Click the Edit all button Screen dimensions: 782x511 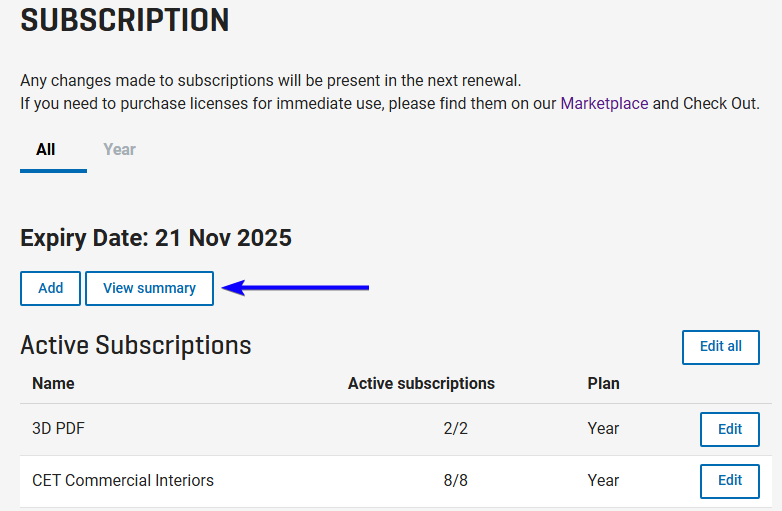[721, 347]
